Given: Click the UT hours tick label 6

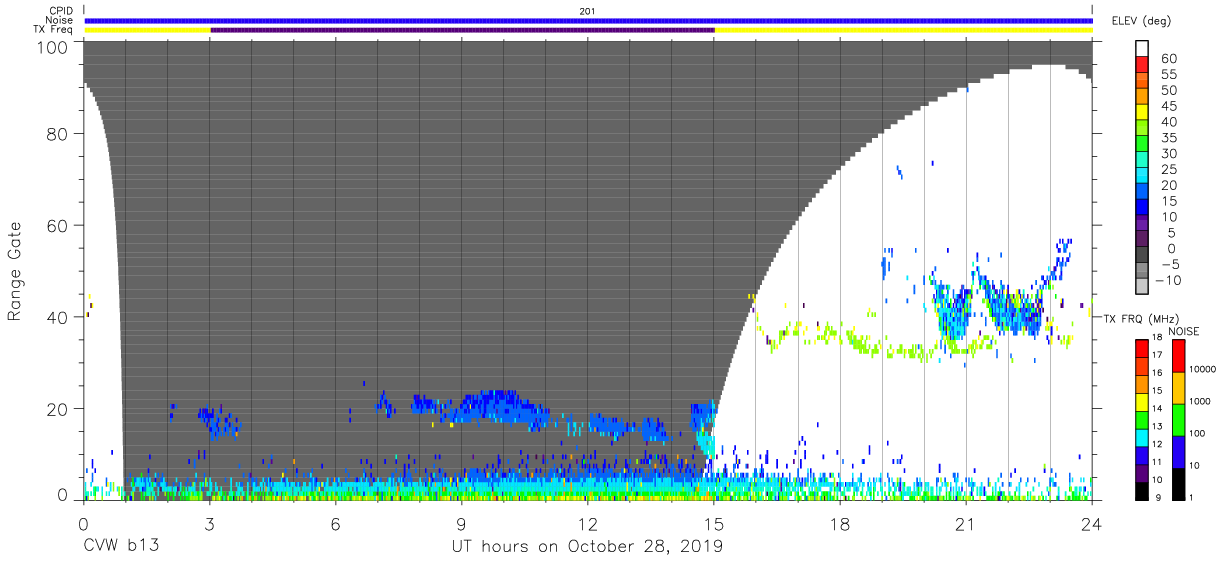Looking at the screenshot, I should tap(335, 524).
